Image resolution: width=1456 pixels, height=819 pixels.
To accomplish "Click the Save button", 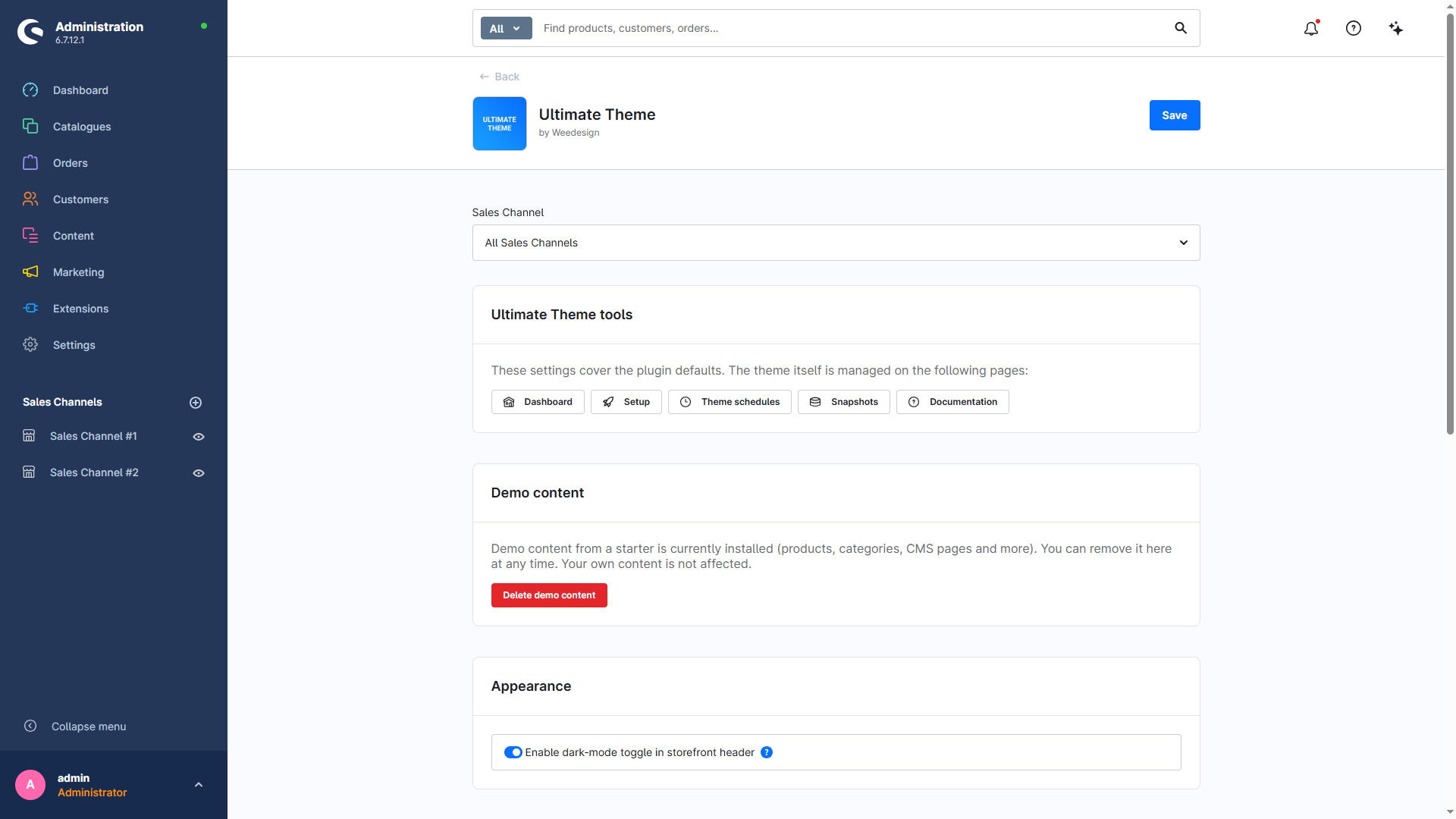I will [x=1175, y=115].
